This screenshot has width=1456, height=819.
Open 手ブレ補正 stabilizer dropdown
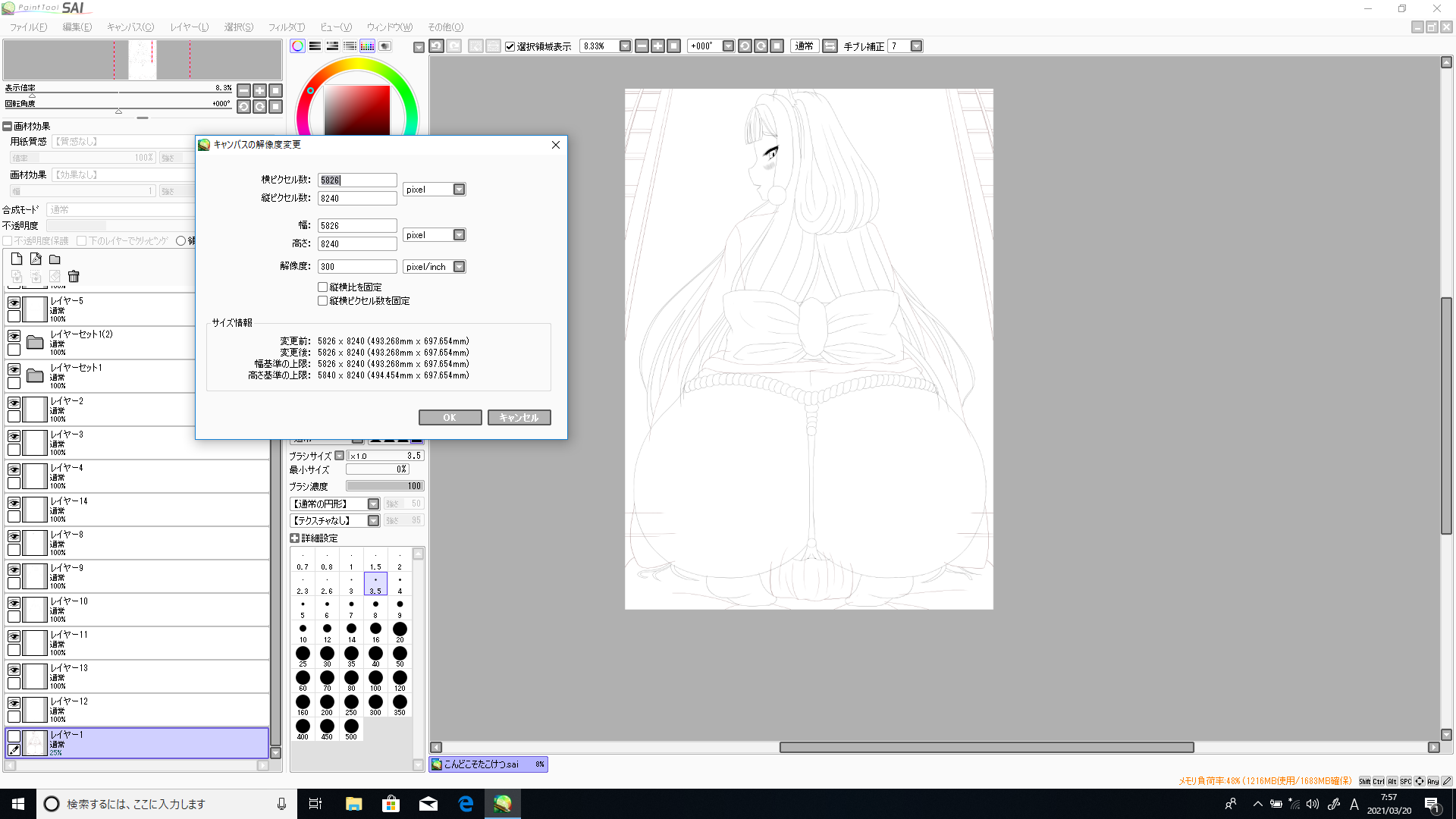pos(916,46)
